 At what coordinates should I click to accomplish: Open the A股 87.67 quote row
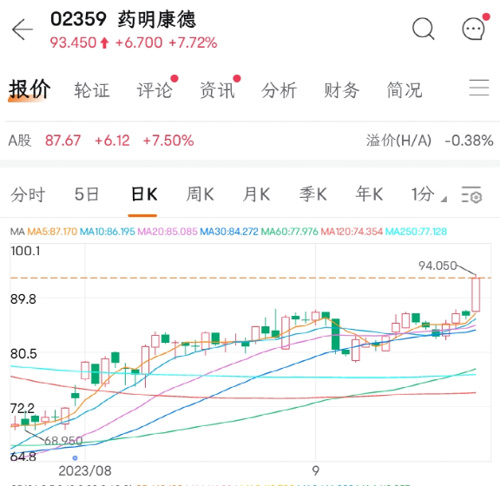tap(250, 140)
